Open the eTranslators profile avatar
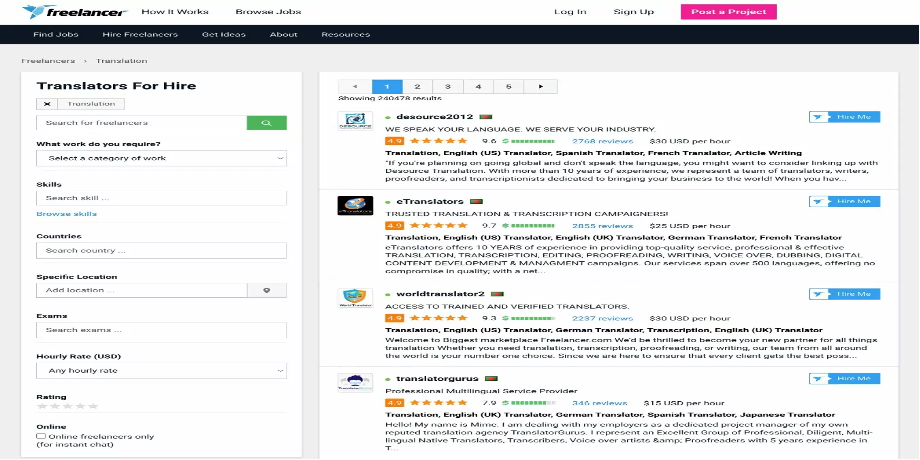 355,206
